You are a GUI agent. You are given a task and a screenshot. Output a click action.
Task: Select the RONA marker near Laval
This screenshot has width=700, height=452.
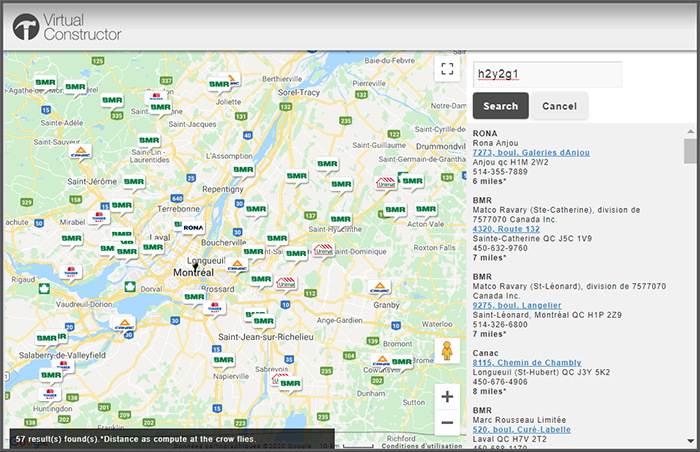pyautogui.click(x=193, y=228)
